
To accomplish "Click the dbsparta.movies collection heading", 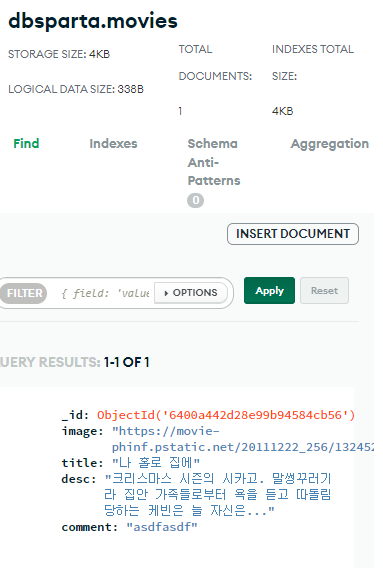I will click(x=93, y=21).
